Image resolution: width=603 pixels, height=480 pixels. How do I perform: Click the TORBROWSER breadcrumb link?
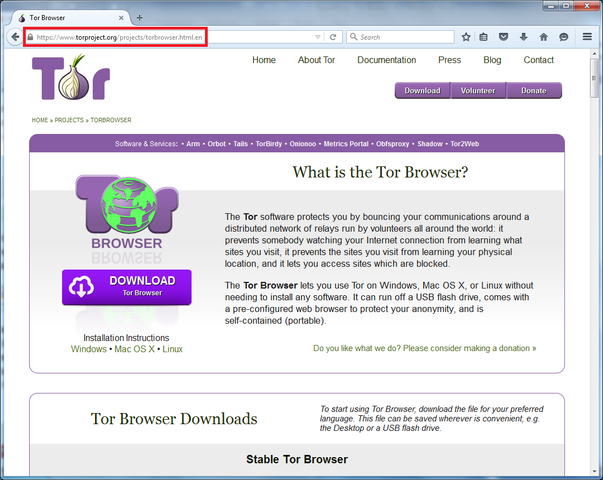[x=111, y=120]
